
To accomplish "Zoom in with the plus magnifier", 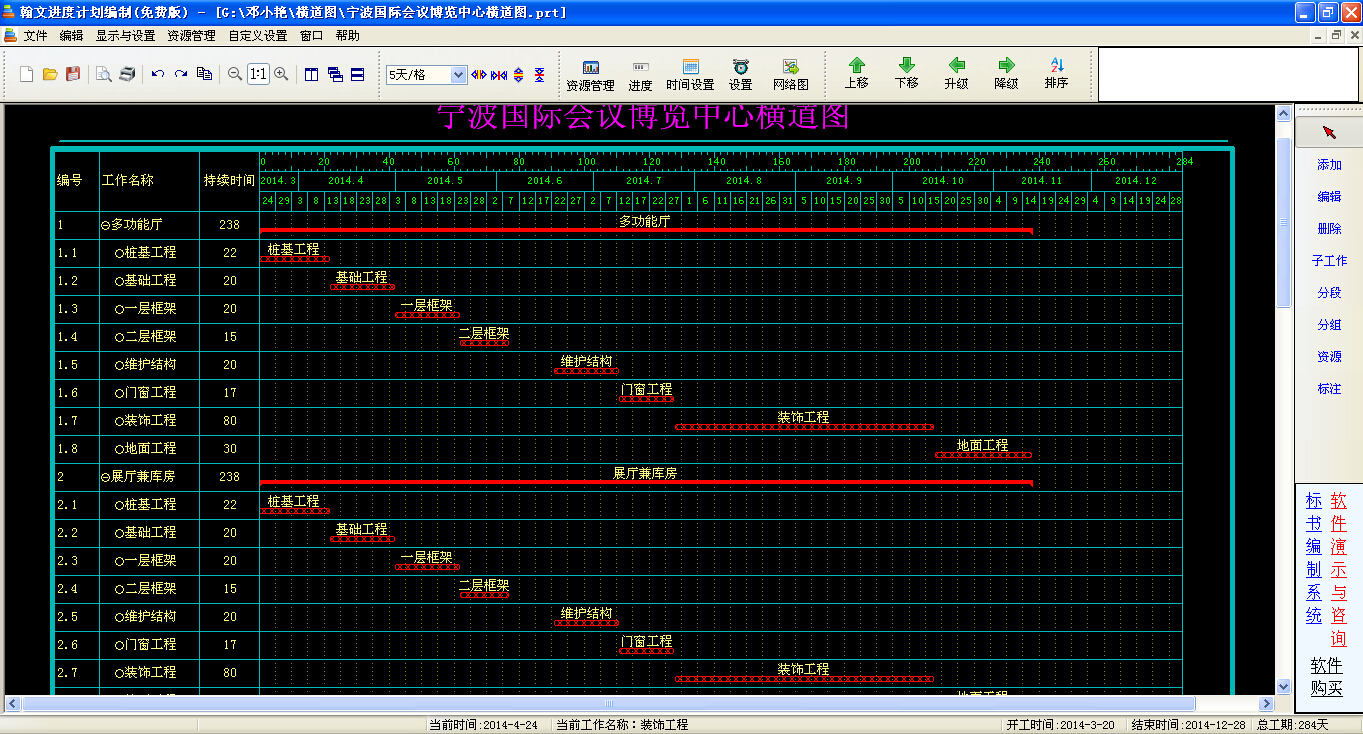I will tap(281, 74).
